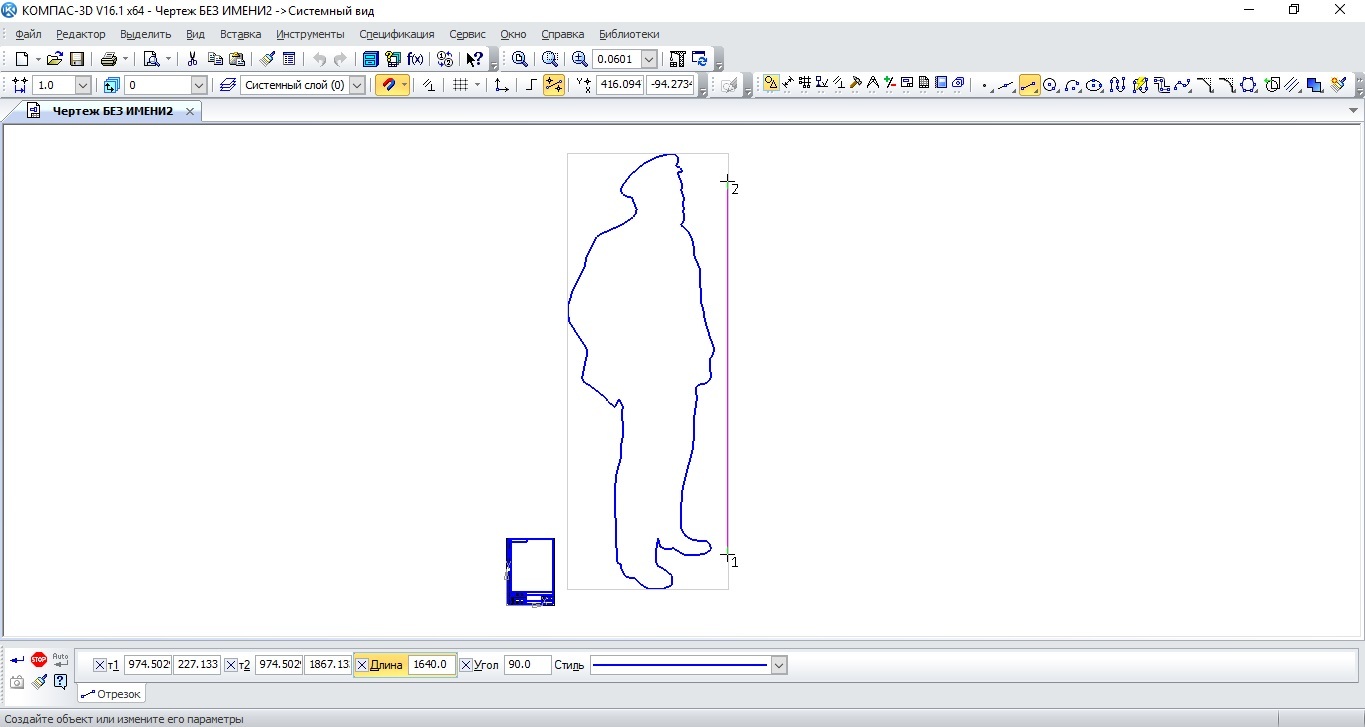The height and width of the screenshot is (727, 1365).
Task: Toggle the т1 point lock checkbox
Action: pos(99,665)
